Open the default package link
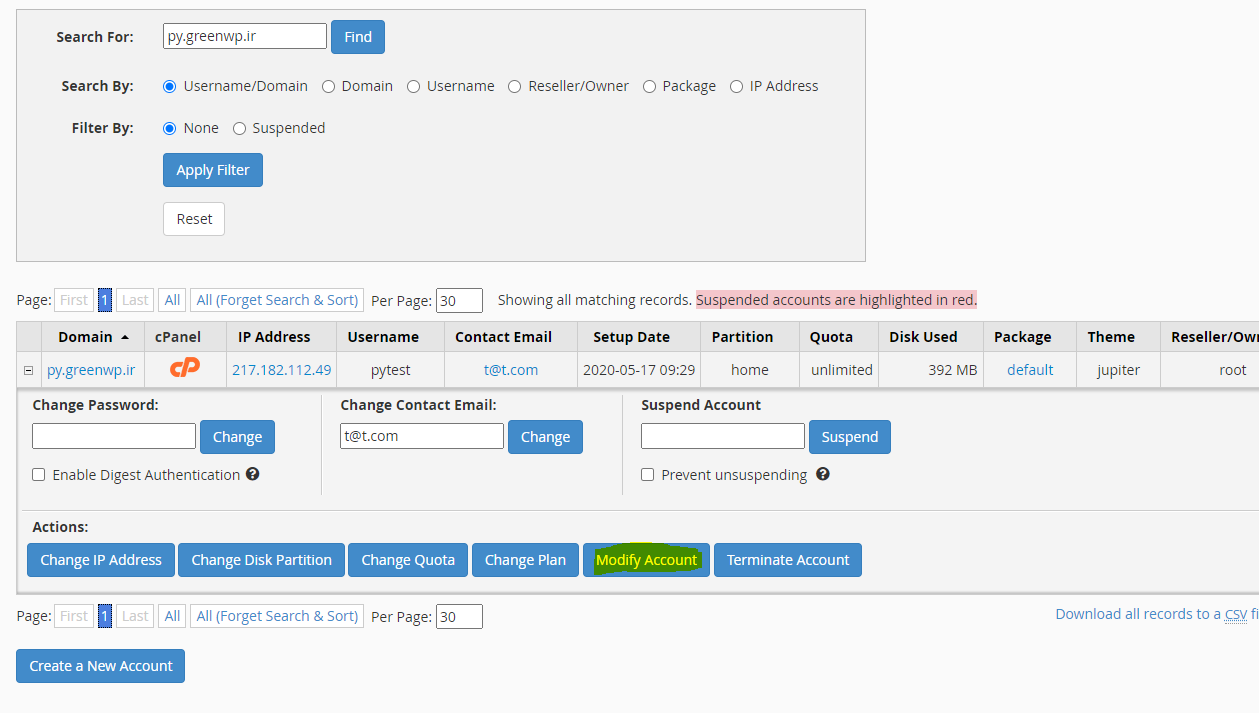Viewport: 1259px width, 713px height. [1030, 370]
